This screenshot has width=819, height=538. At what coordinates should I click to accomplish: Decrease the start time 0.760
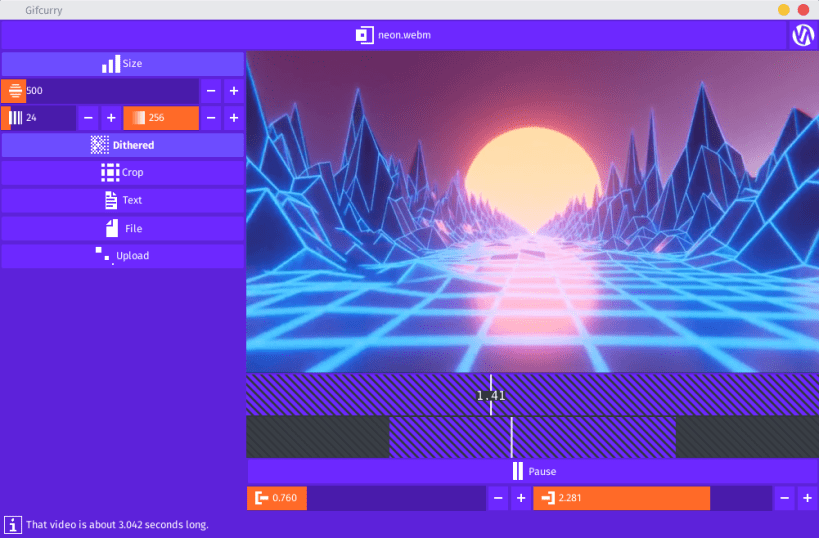(x=498, y=498)
